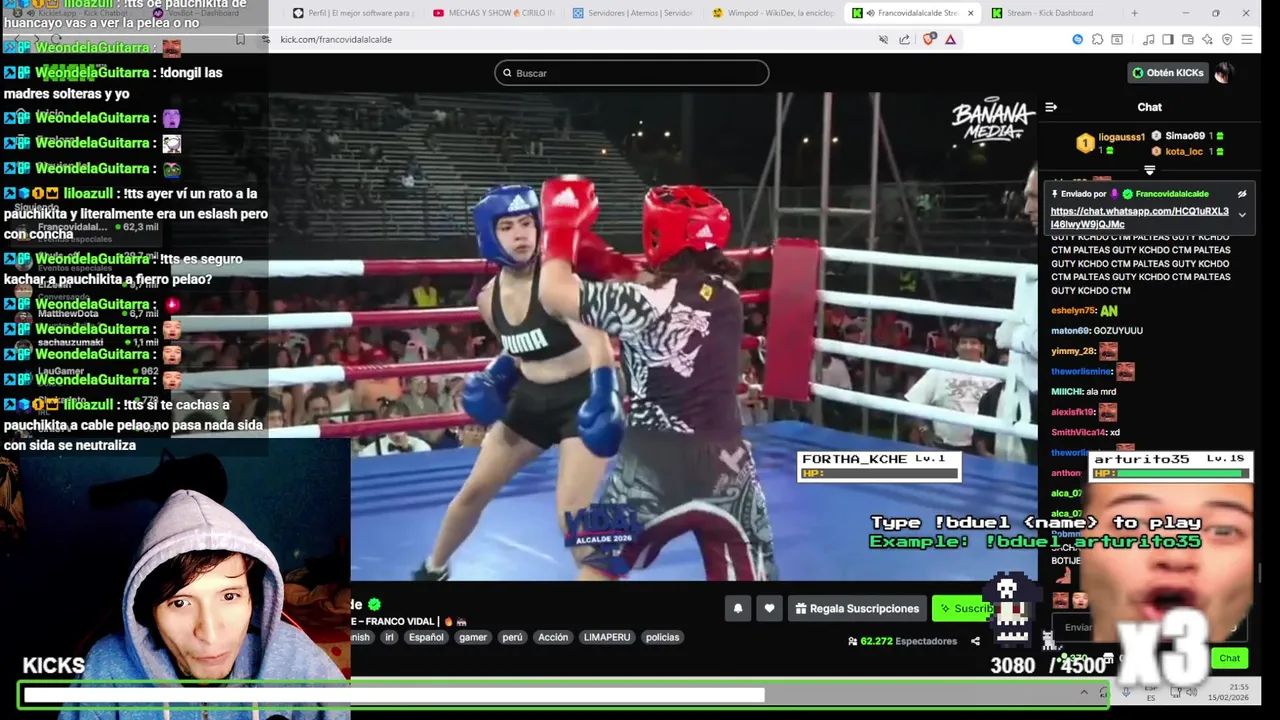1280x720 pixels.
Task: Open a new browser tab
Action: coord(1134,13)
